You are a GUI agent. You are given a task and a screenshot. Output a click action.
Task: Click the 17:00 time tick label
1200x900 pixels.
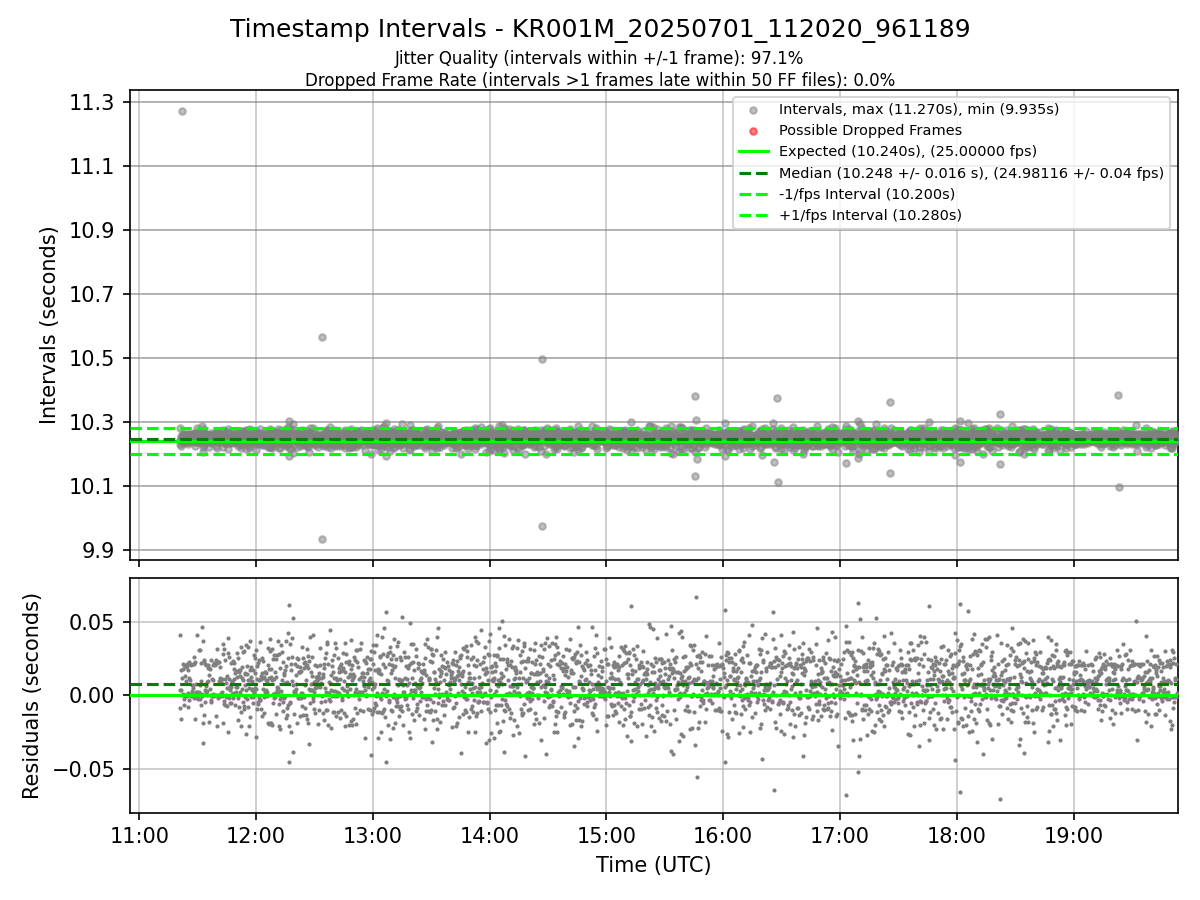tap(840, 834)
